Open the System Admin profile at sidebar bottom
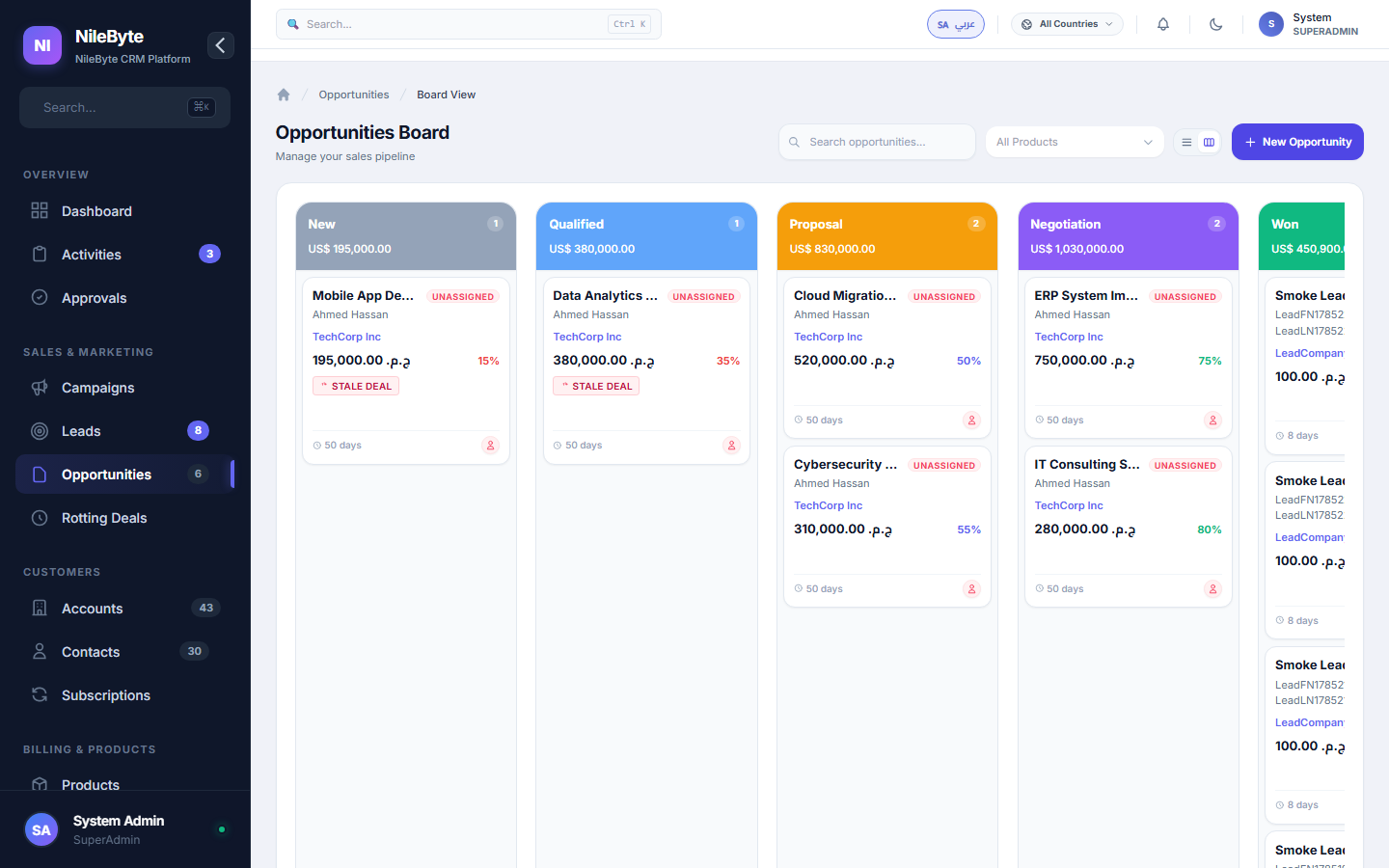The width and height of the screenshot is (1389, 868). (x=125, y=829)
